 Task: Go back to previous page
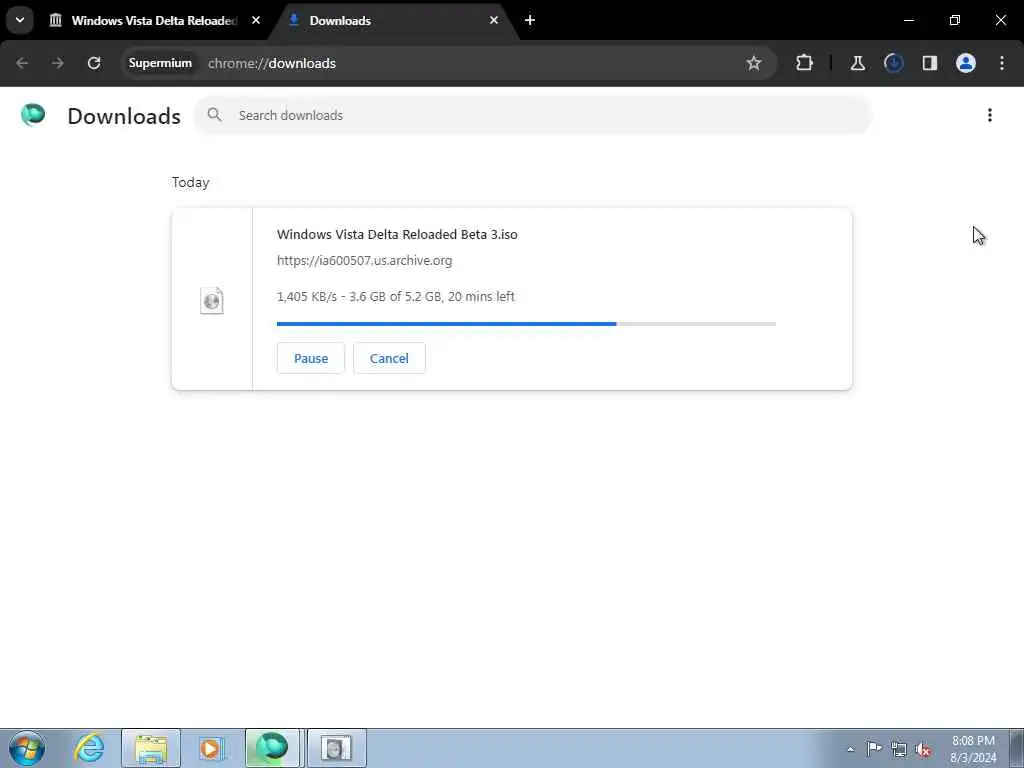[x=22, y=63]
